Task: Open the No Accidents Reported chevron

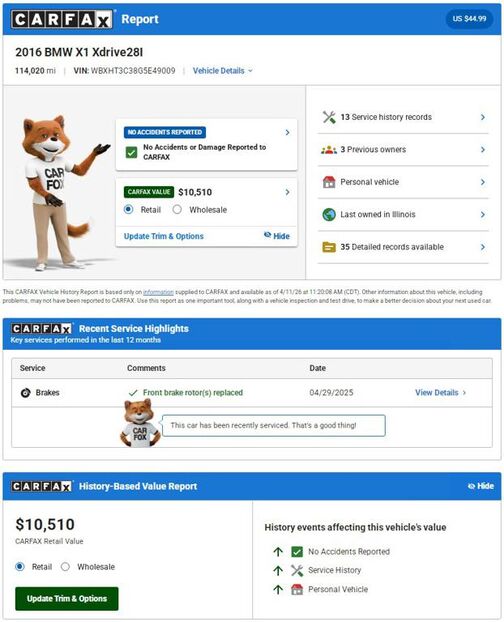Action: coord(287,132)
